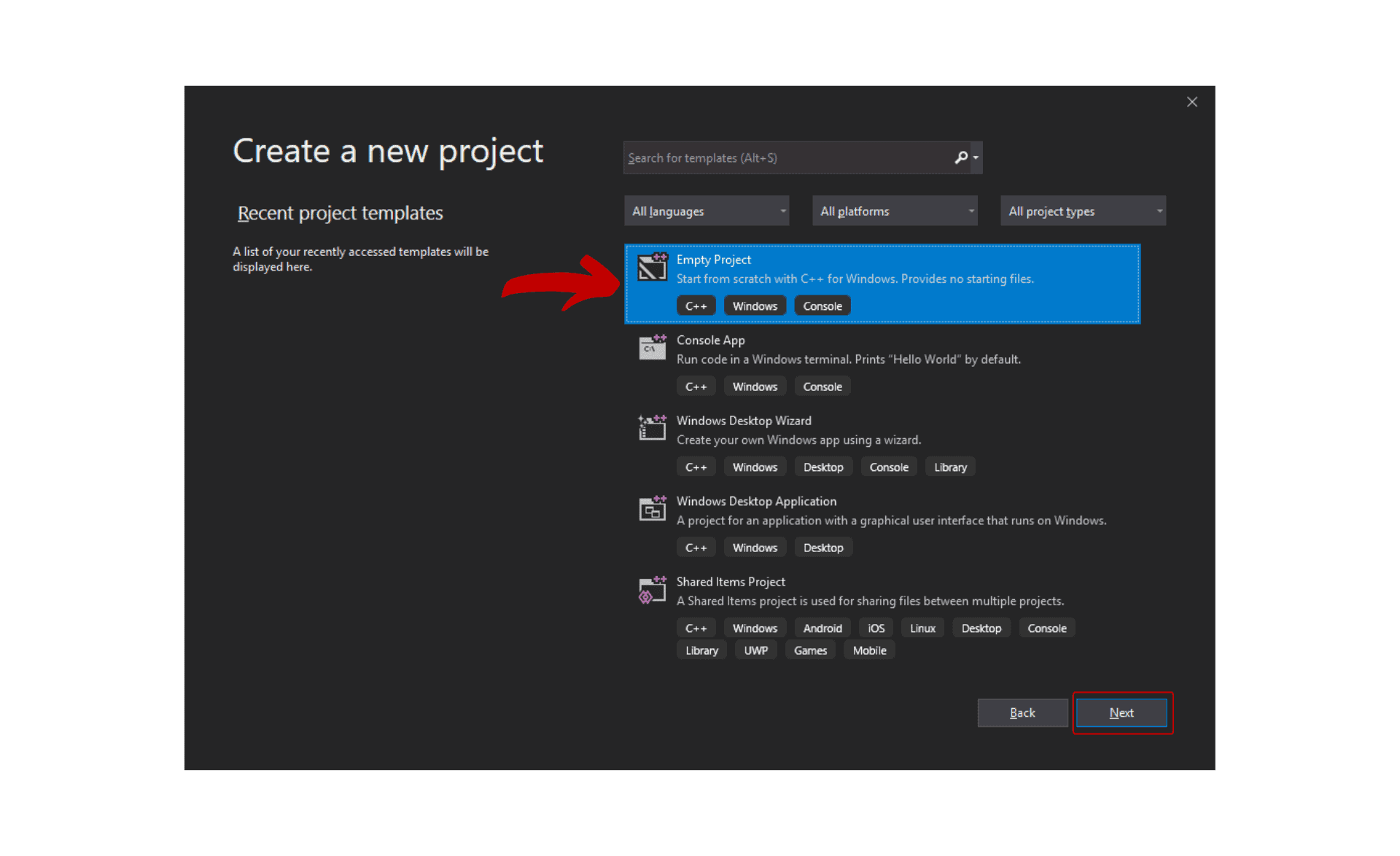Viewport: 1400px width, 856px height.
Task: Select the Windows Desktop Application title
Action: tap(756, 501)
